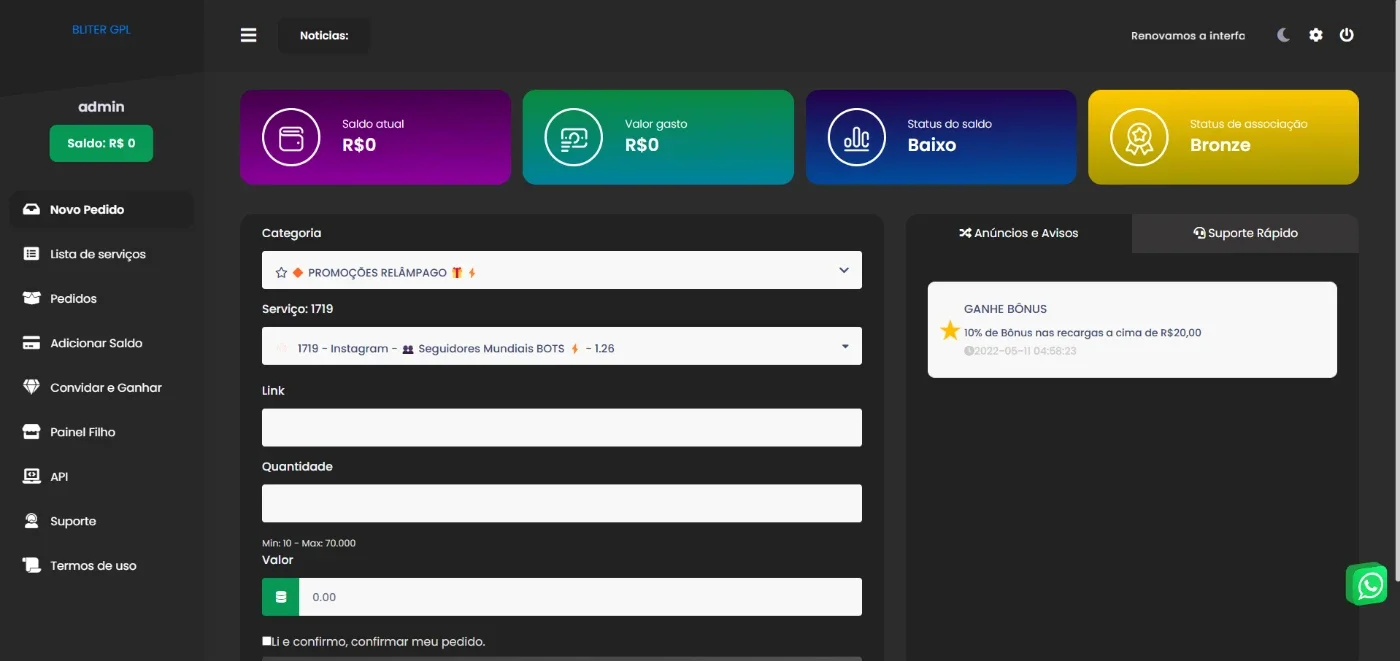The image size is (1400, 661).
Task: Log out using the power icon
Action: [1347, 35]
